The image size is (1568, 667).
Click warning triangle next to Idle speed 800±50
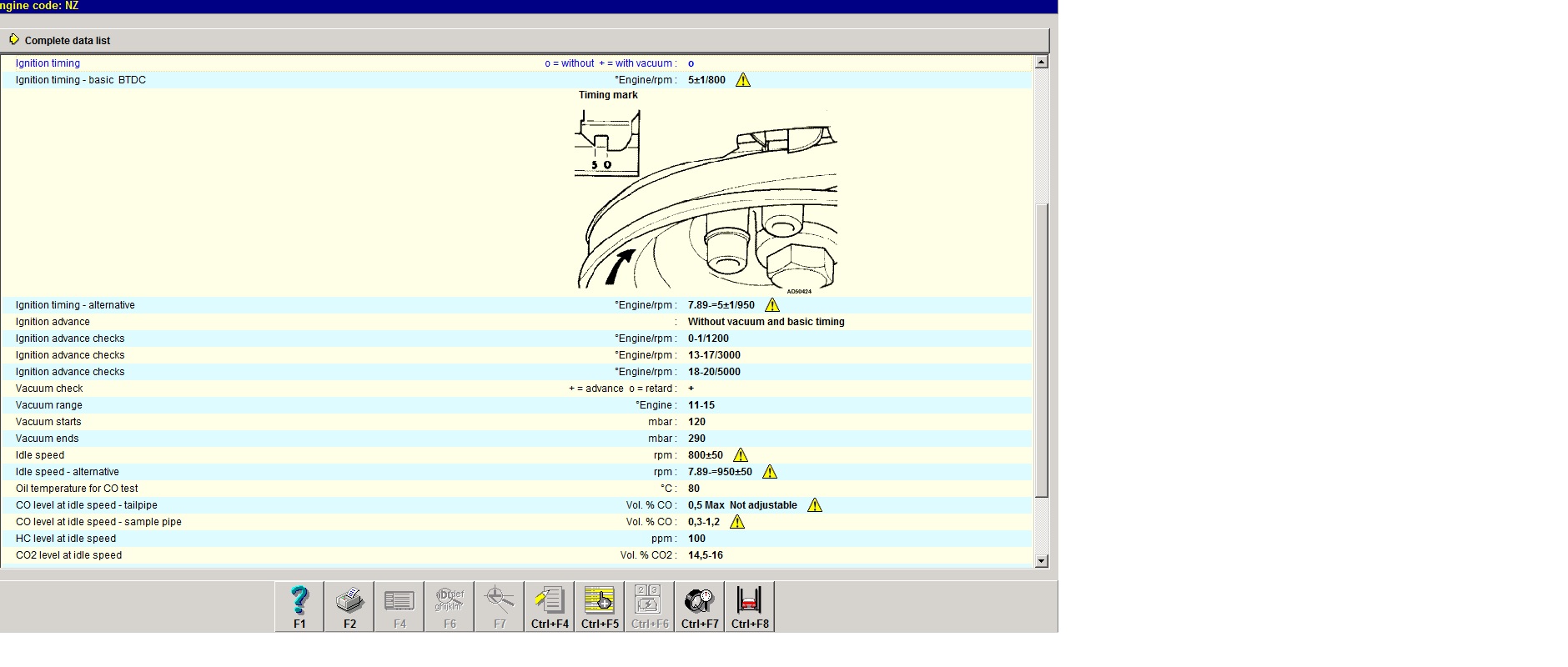point(741,455)
